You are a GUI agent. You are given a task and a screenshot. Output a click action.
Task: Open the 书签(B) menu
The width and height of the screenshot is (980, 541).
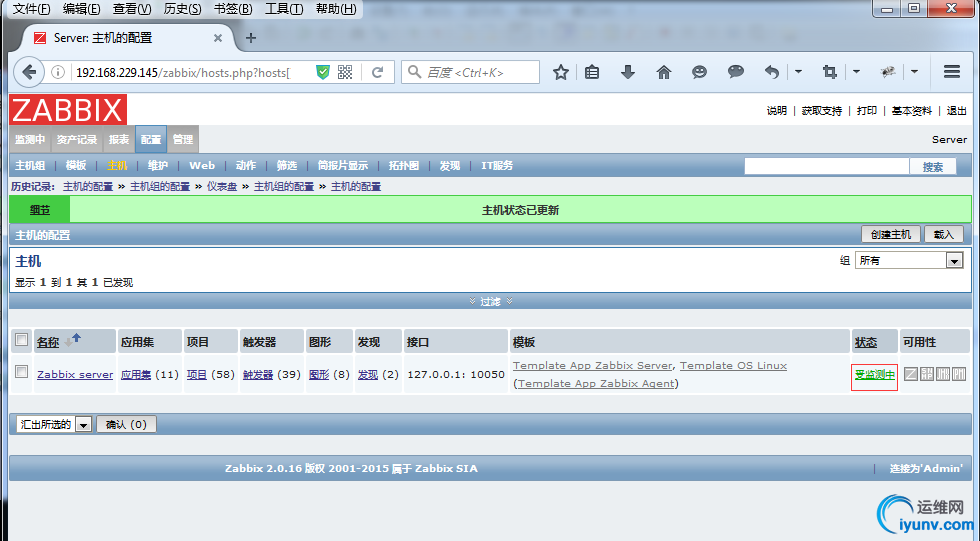click(233, 9)
